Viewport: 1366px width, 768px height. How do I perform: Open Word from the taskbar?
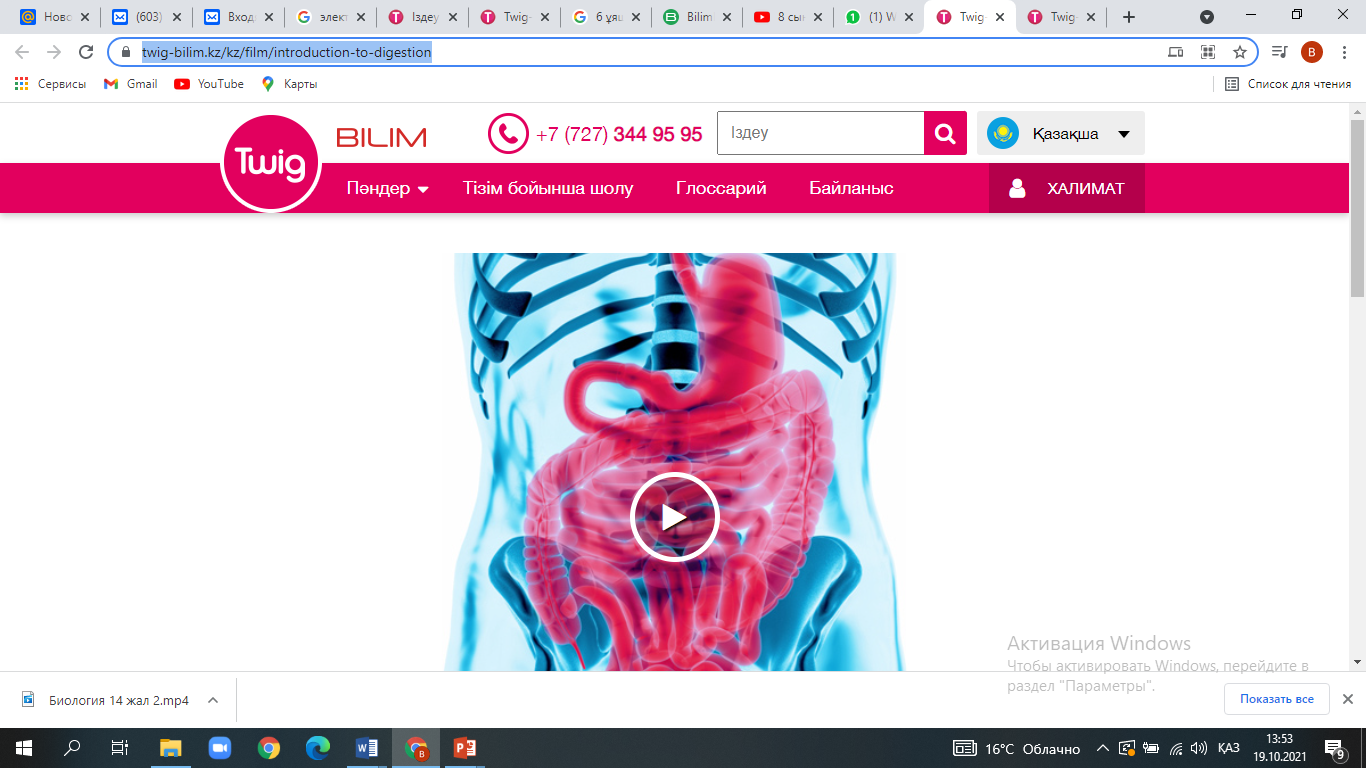point(367,748)
